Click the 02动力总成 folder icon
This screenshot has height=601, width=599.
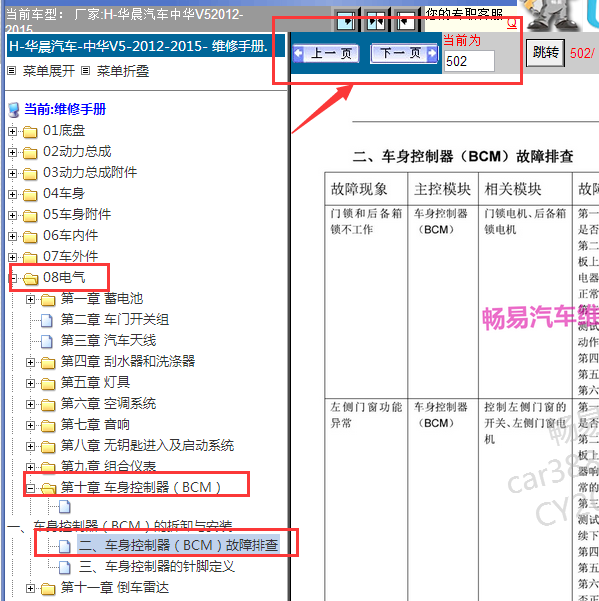(30, 153)
